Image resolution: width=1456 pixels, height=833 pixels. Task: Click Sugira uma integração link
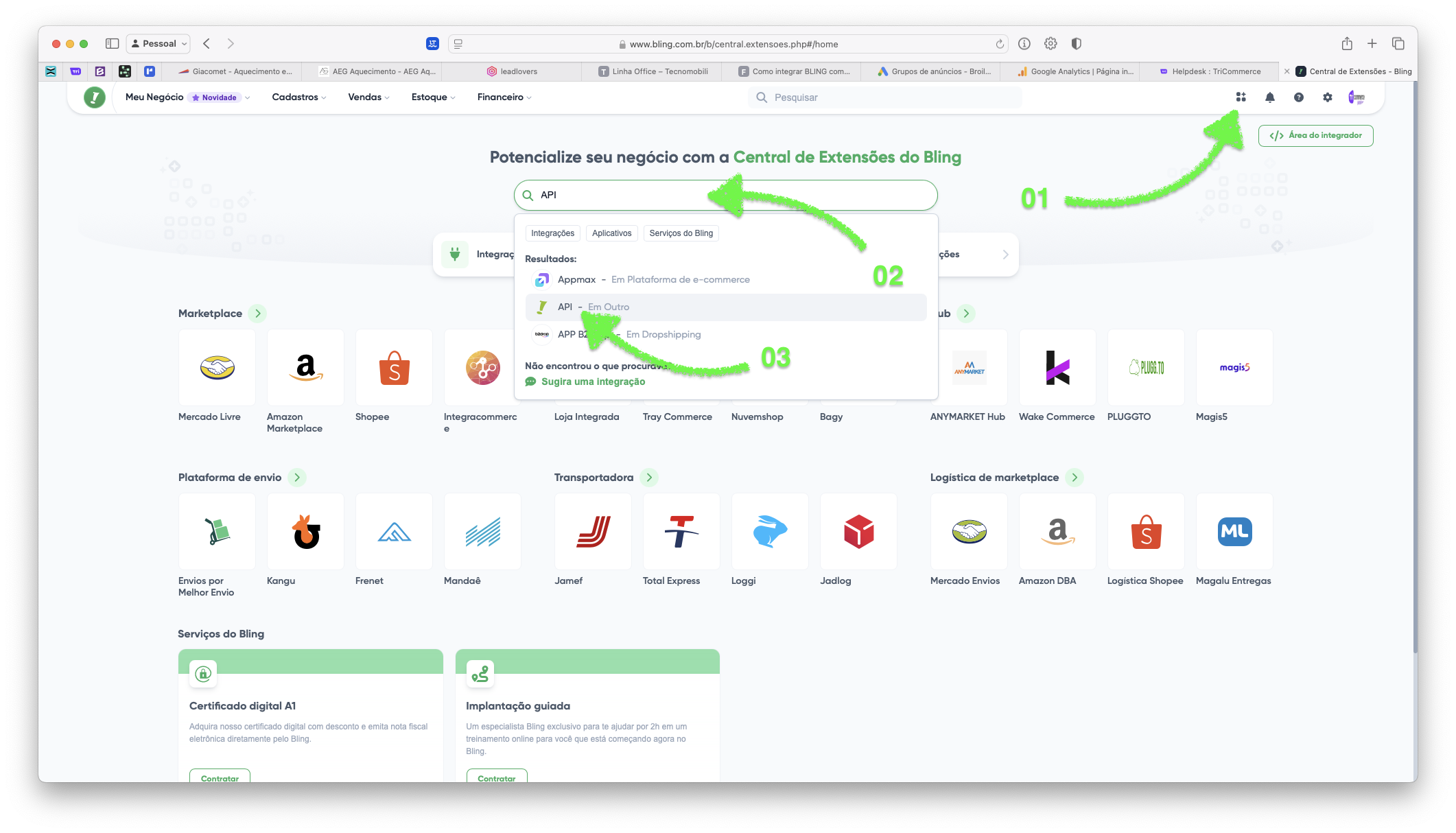593,382
